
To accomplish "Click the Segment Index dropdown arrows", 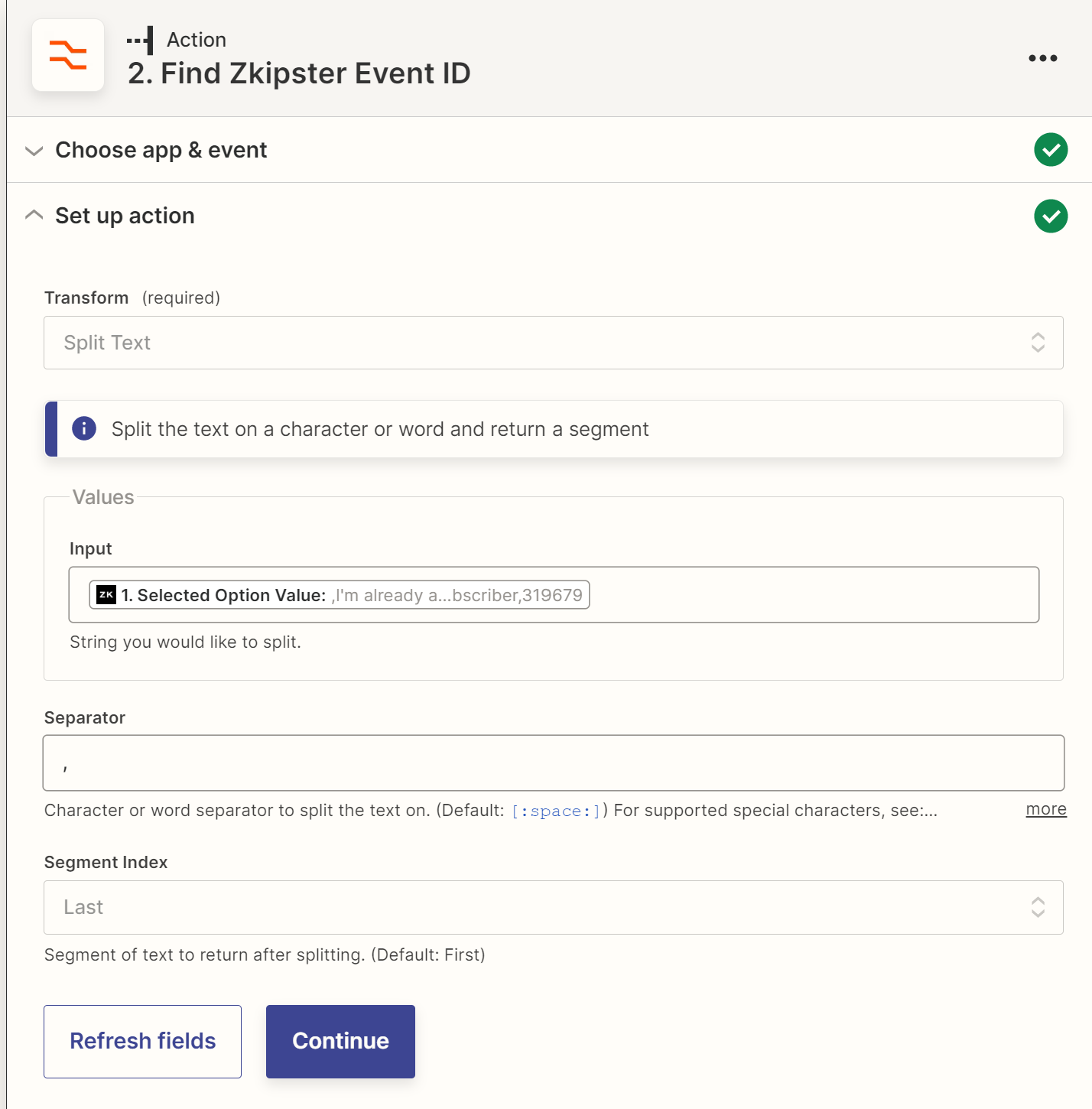I will click(x=1038, y=907).
